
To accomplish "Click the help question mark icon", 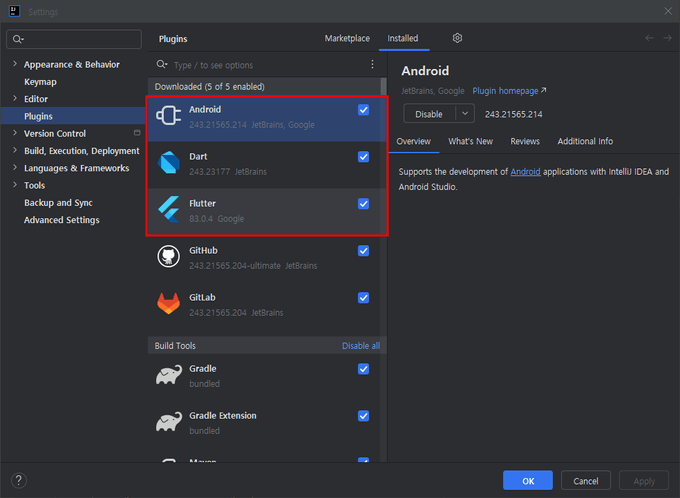I will click(18, 481).
